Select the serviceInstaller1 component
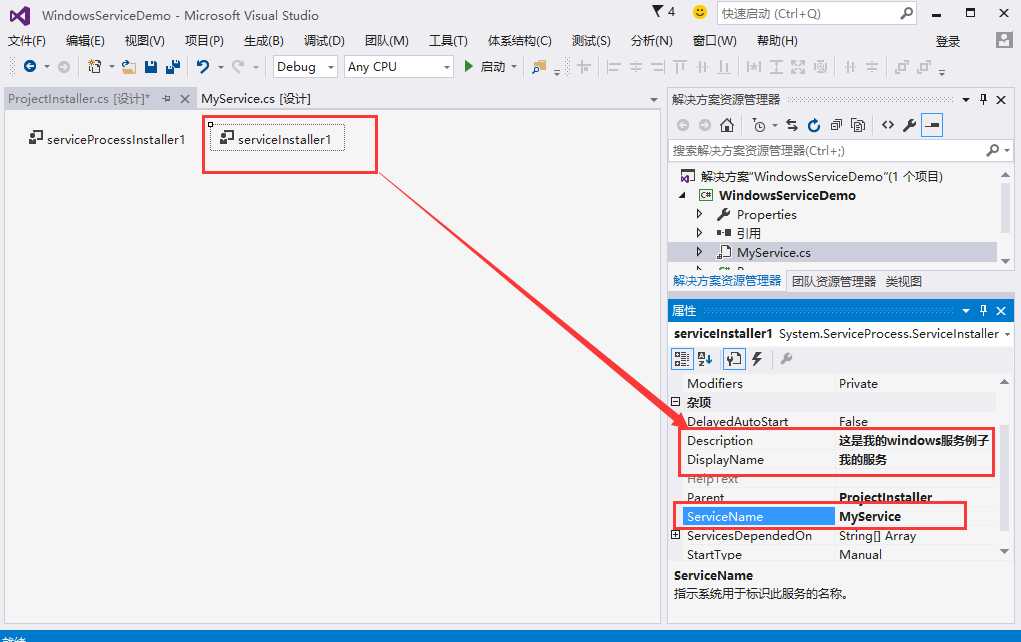Screen dimensions: 1021x642 277,138
